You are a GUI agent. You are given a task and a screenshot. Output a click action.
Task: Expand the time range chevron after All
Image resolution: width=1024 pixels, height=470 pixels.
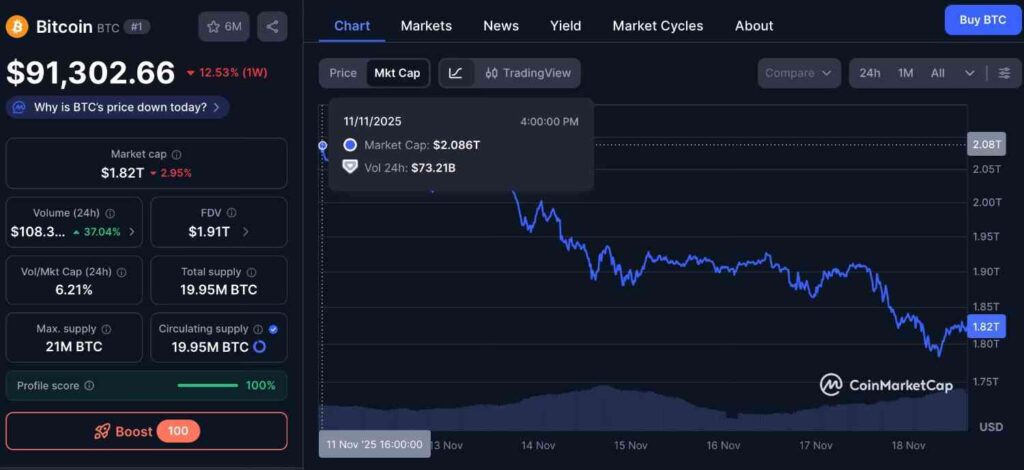[x=969, y=73]
